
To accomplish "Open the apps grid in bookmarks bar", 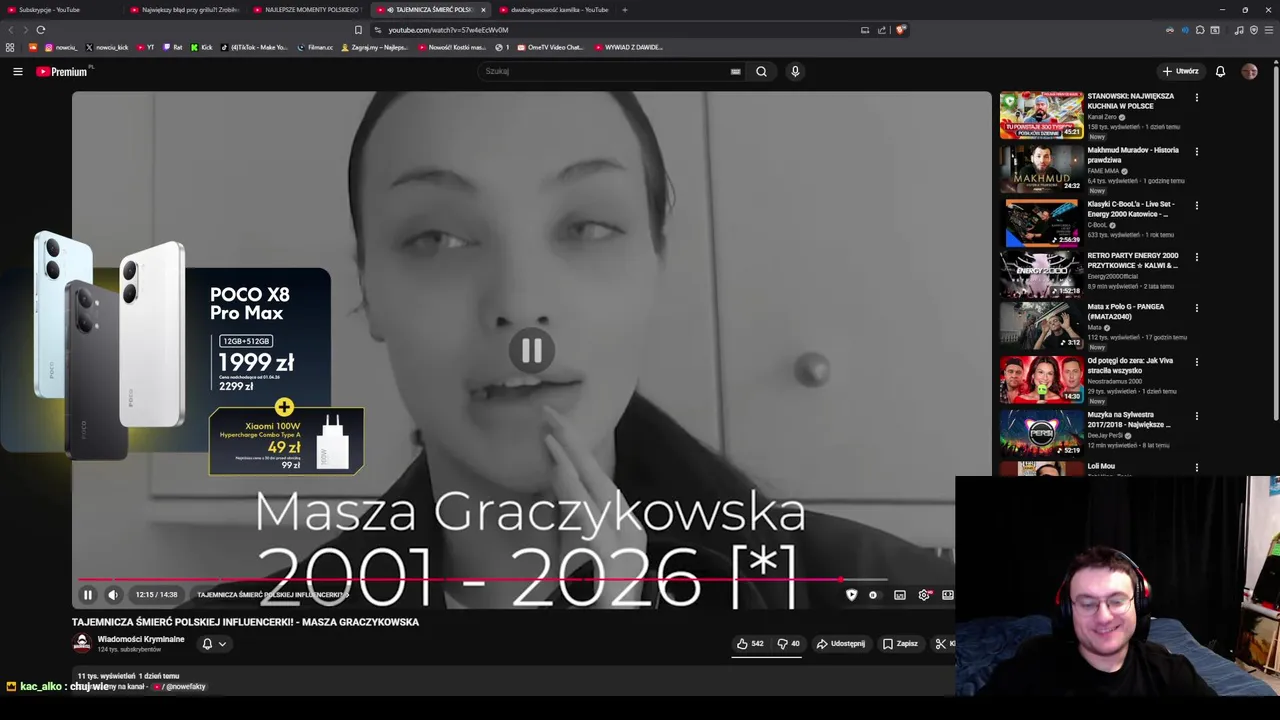I will coord(10,47).
